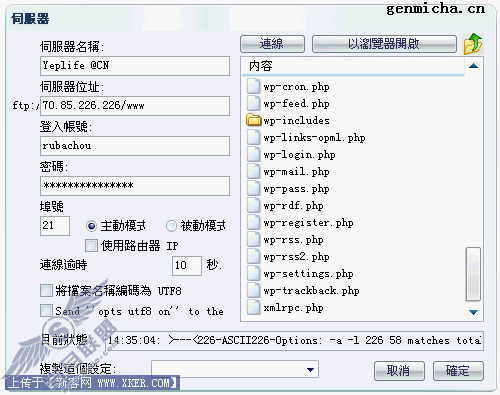Click the server address field 70.85.226.226/www
This screenshot has height=395, width=500.
pyautogui.click(x=135, y=106)
